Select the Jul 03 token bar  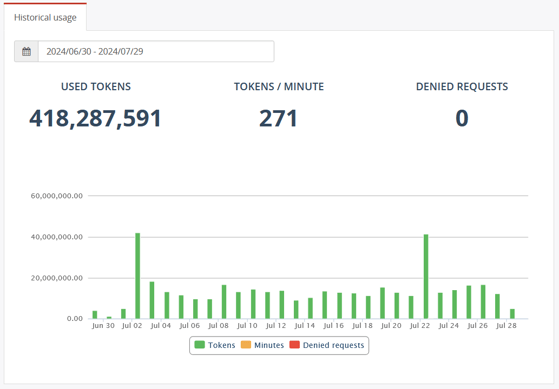152,300
